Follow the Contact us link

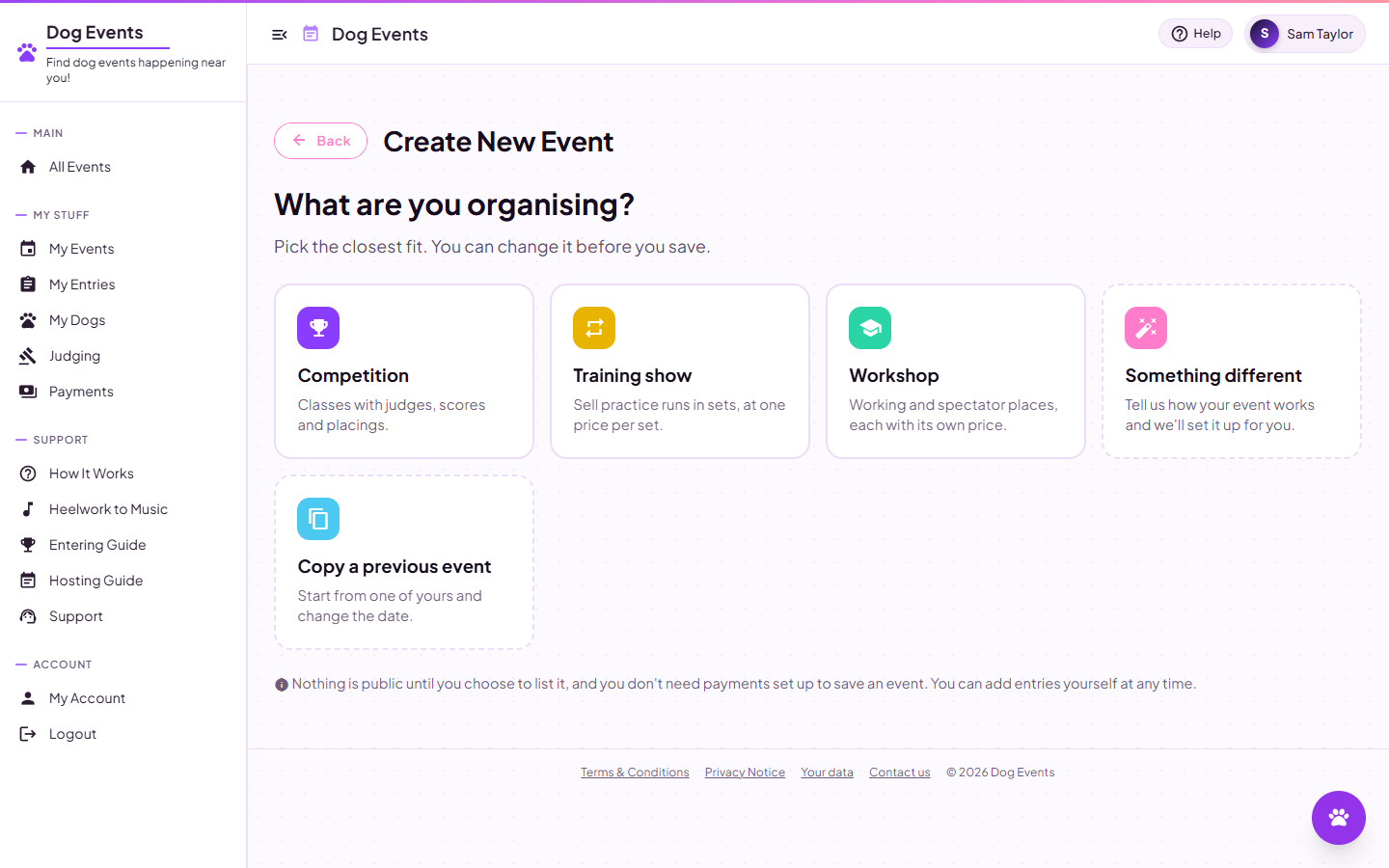900,773
